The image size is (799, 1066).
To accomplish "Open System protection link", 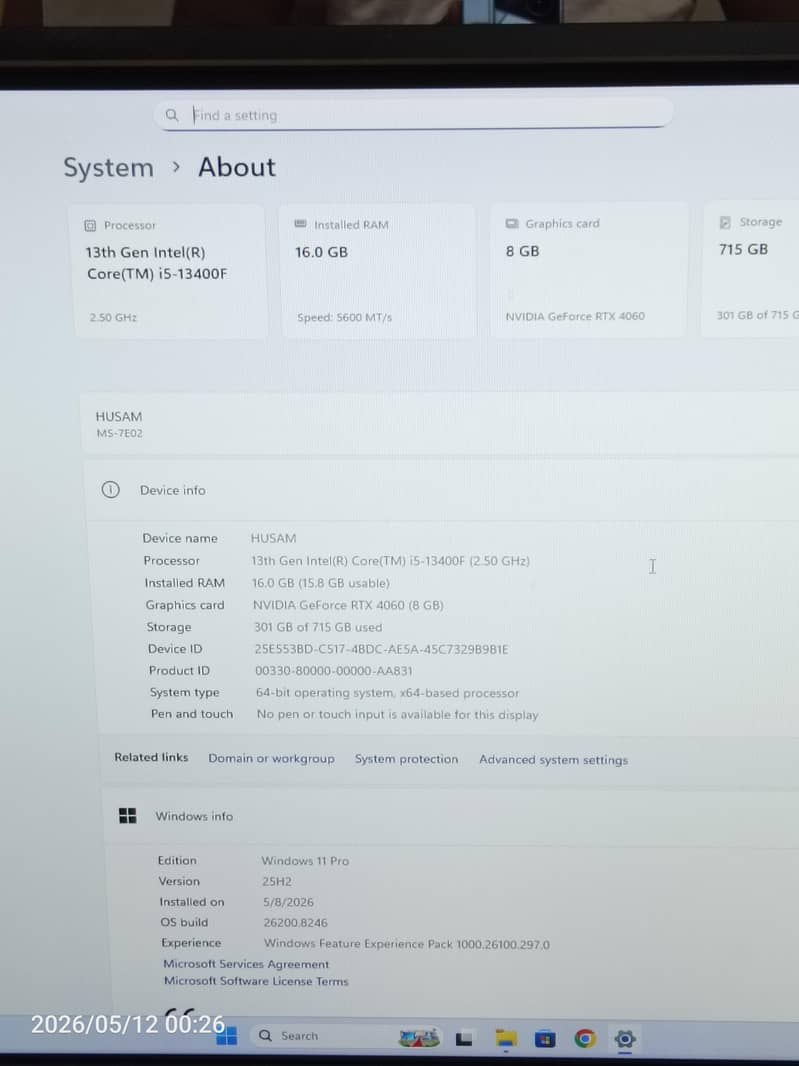I will tap(407, 759).
